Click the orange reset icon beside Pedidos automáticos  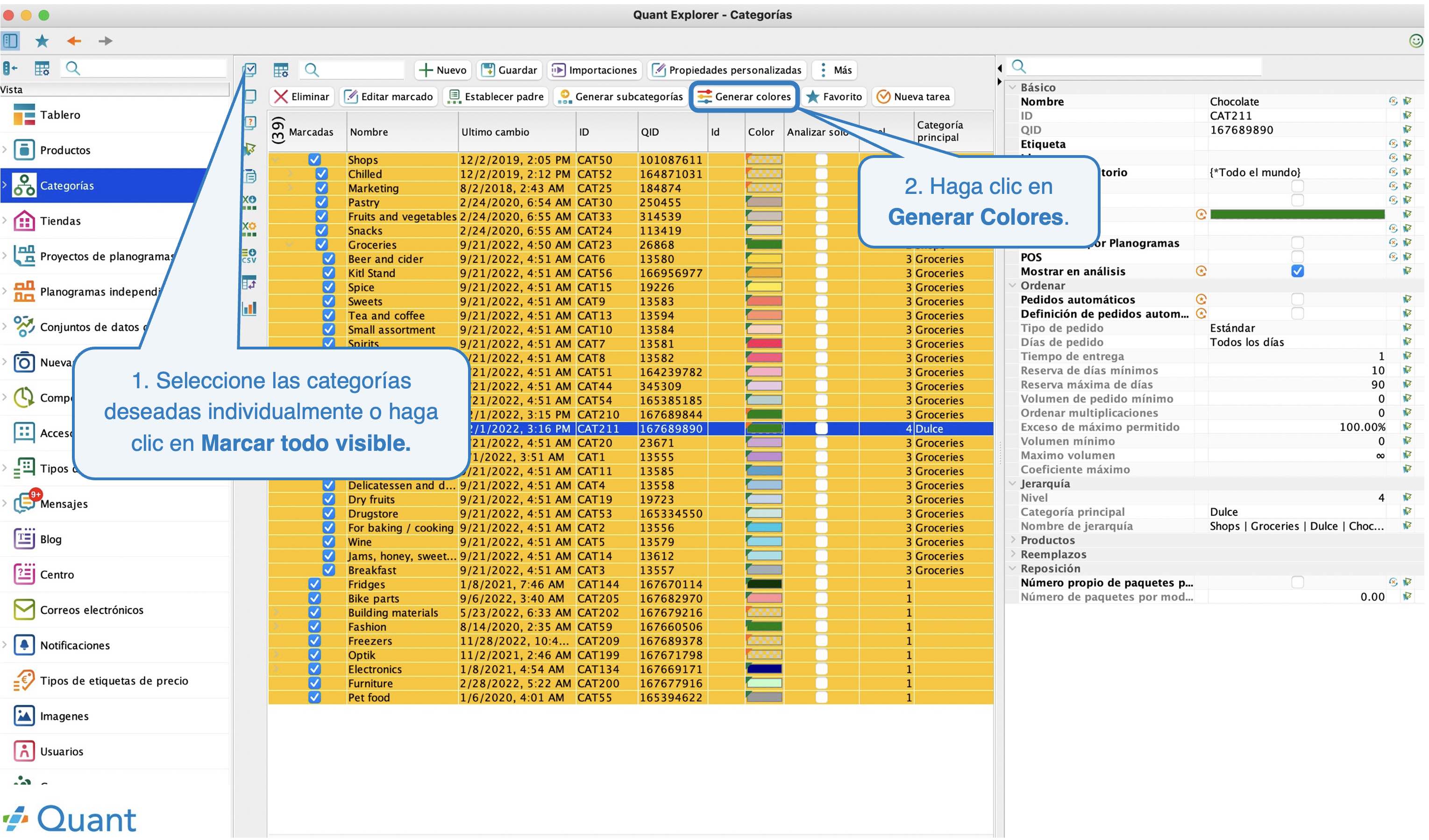[x=1201, y=299]
